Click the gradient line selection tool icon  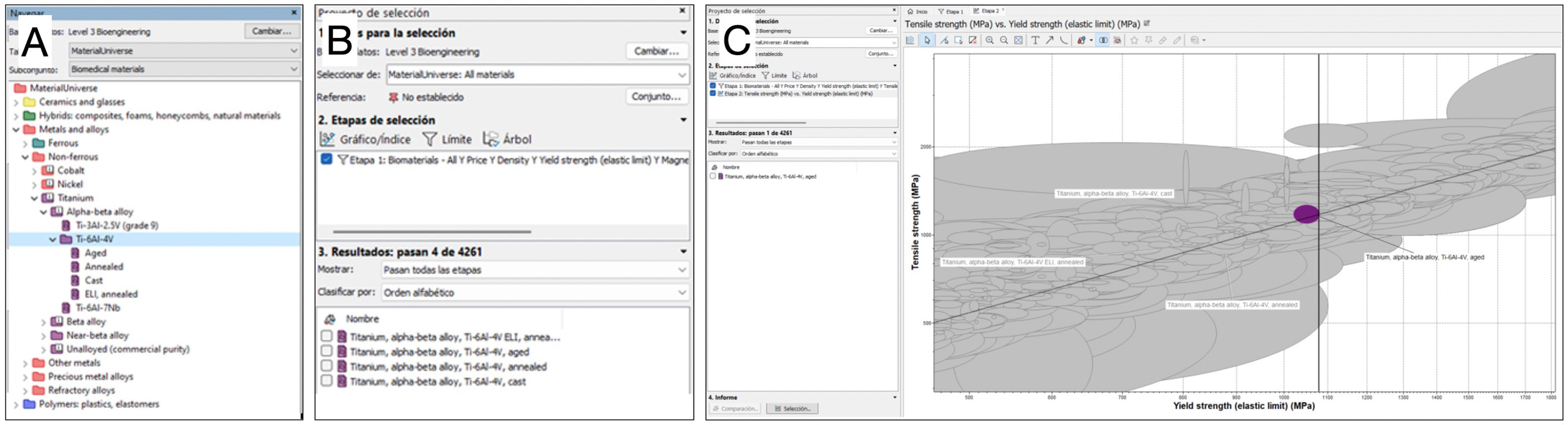944,40
